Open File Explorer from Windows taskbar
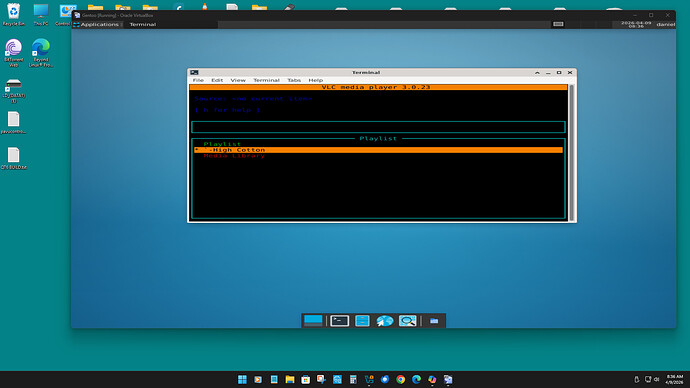690x388 pixels. tap(290, 379)
